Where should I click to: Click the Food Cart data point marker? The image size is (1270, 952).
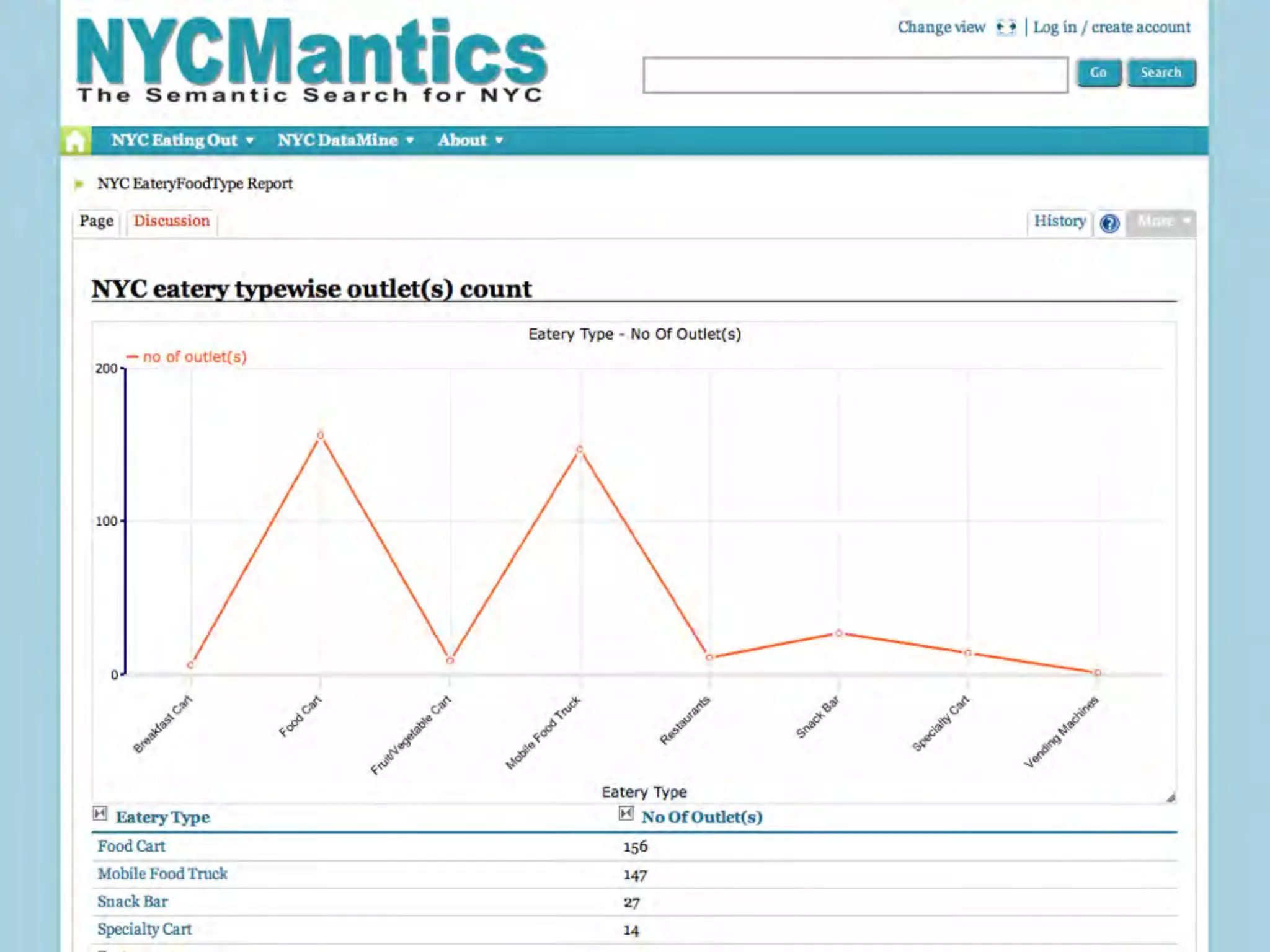pos(321,436)
